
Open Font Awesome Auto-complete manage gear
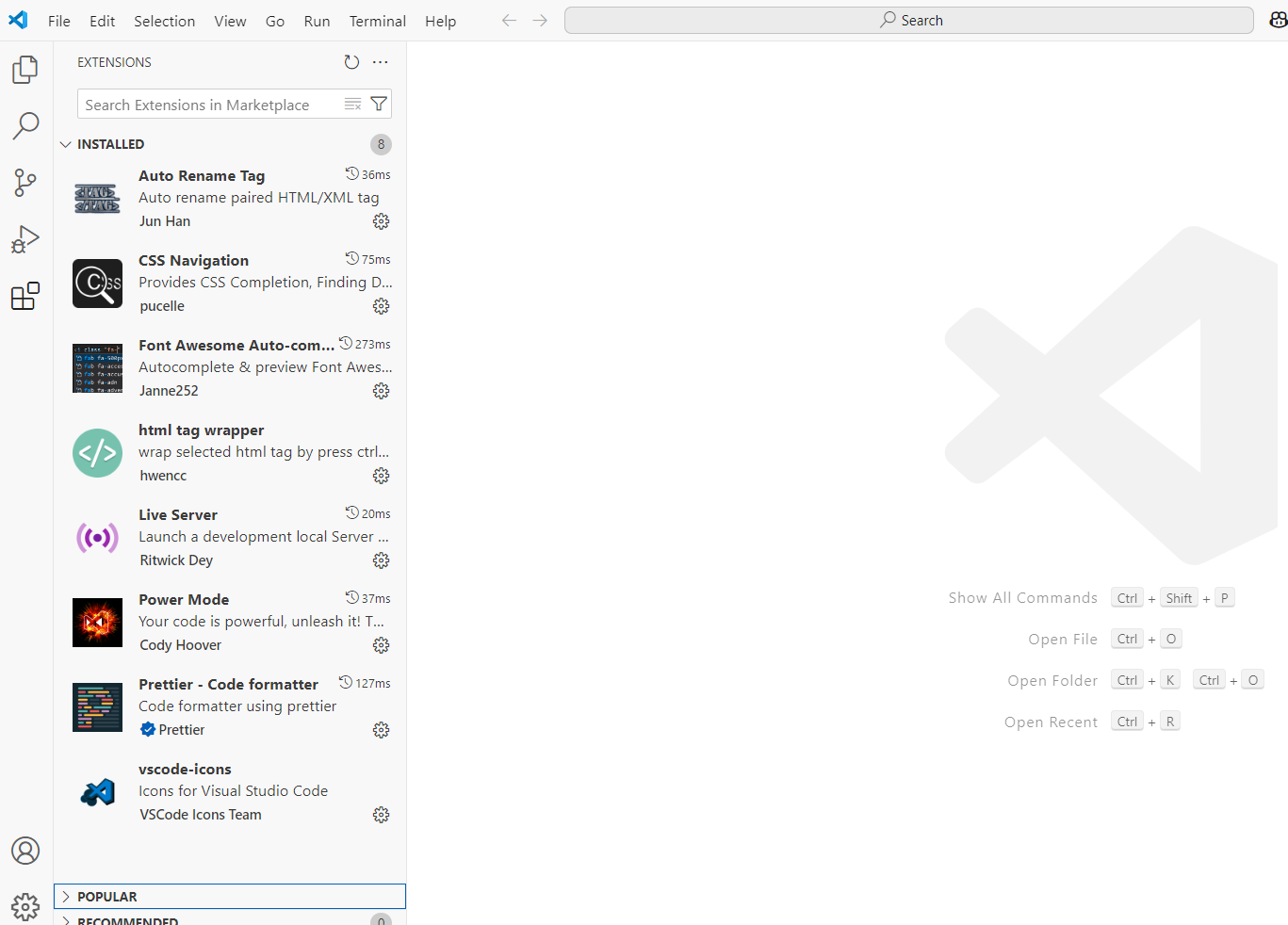381,391
